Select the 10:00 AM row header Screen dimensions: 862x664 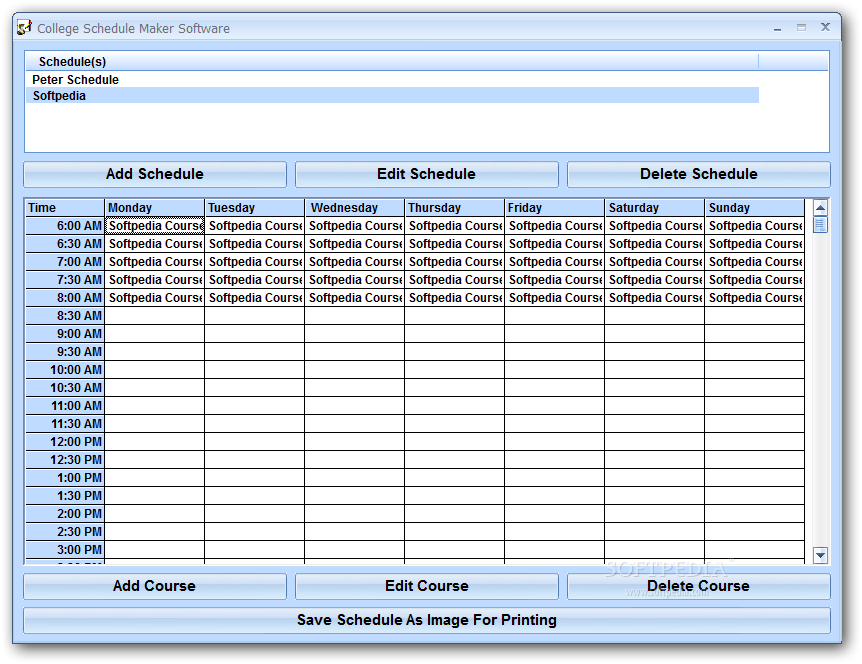pos(65,370)
